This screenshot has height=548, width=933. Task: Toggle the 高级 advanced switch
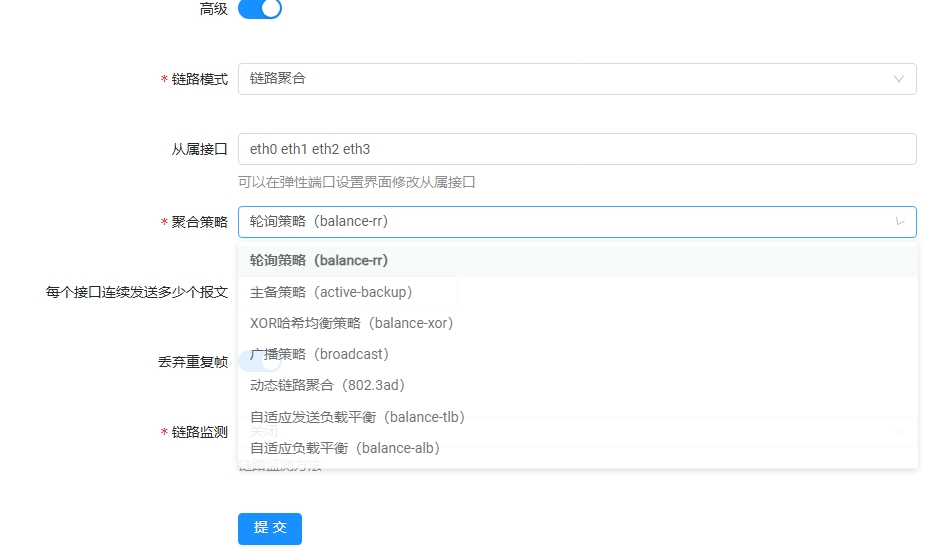click(259, 9)
